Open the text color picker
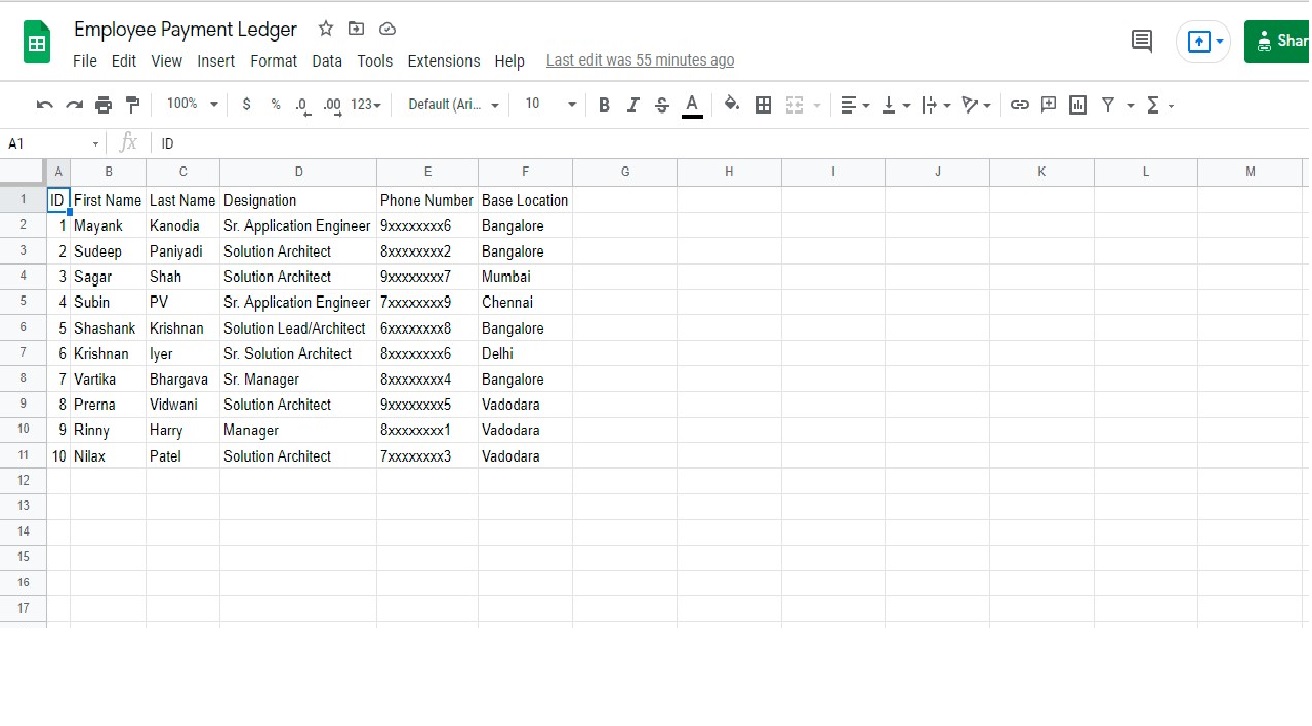Viewport: 1312px width, 726px height. [691, 104]
